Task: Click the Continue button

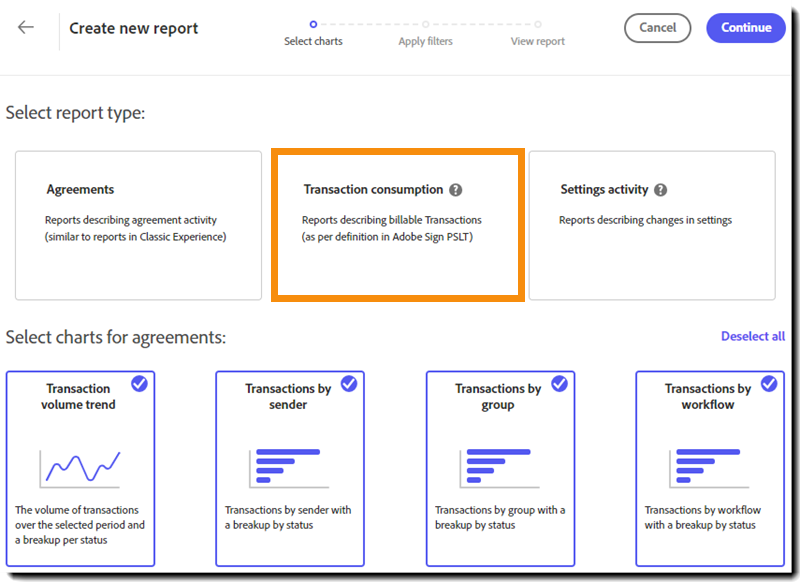Action: click(745, 28)
